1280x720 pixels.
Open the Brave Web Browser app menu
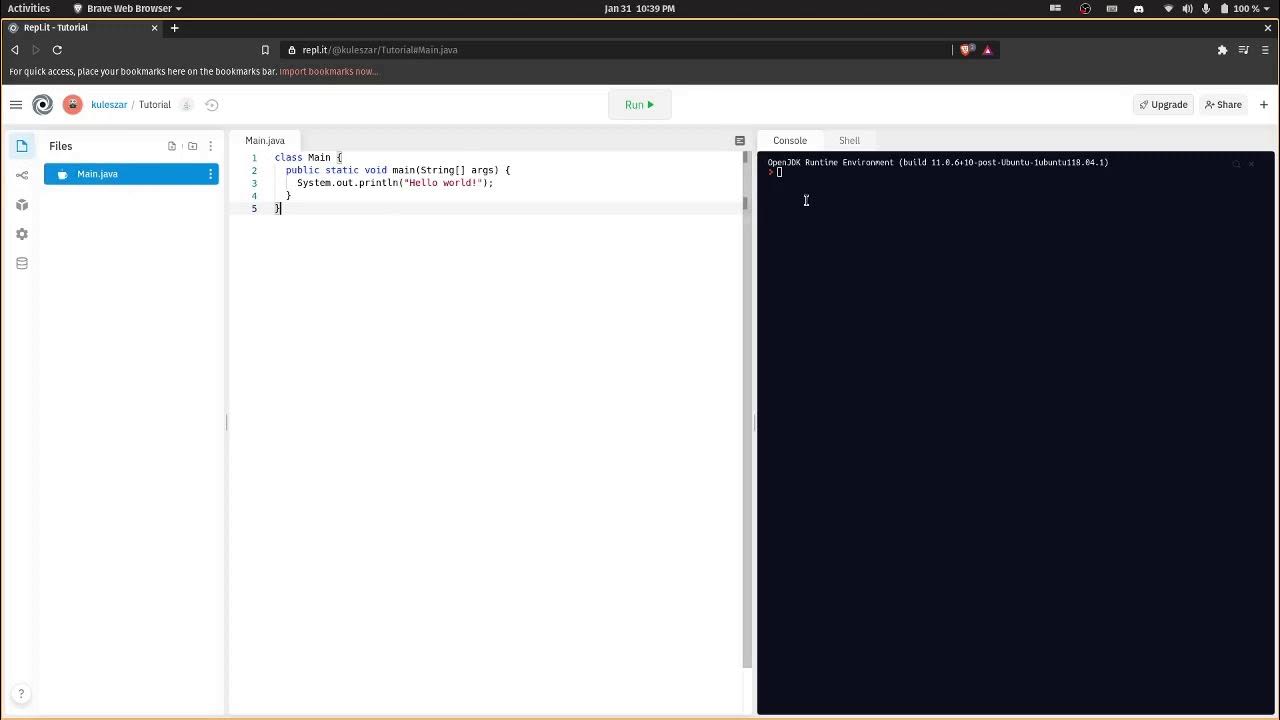pyautogui.click(x=127, y=8)
